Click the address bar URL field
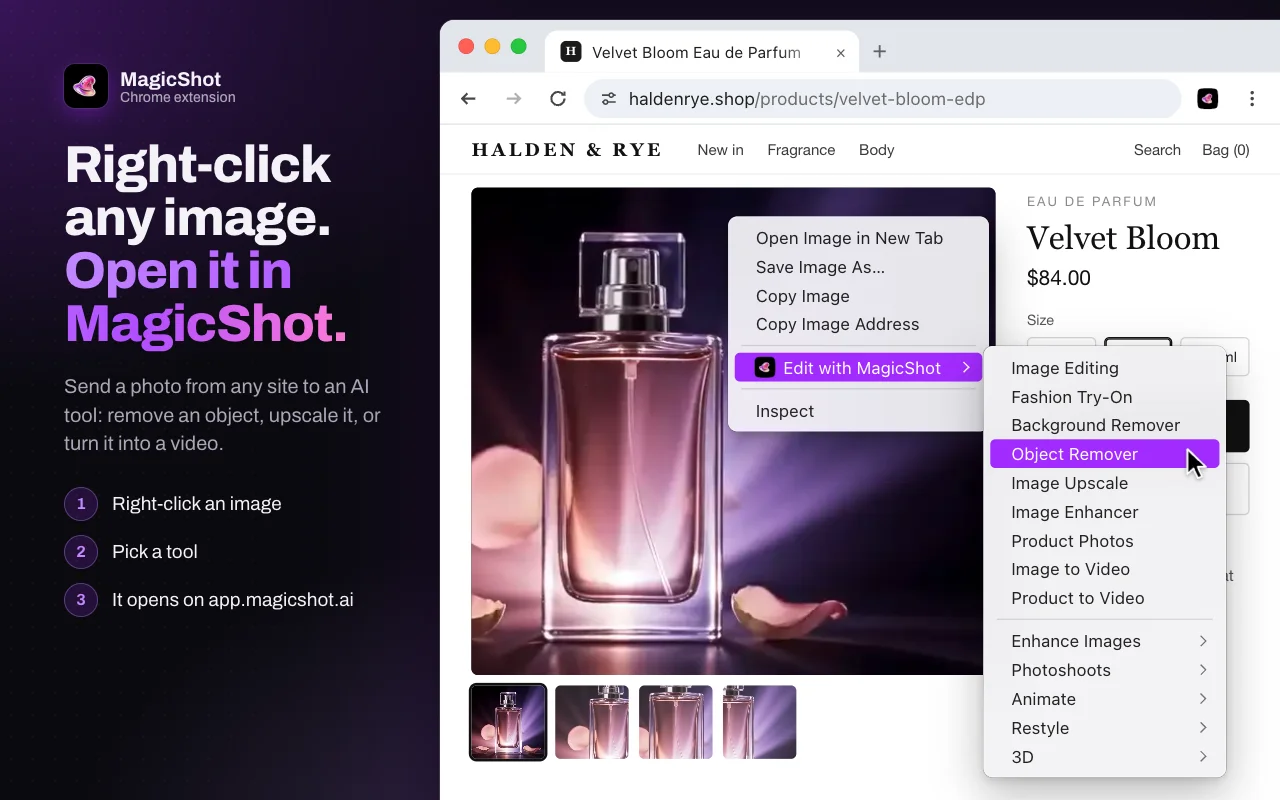Viewport: 1280px width, 800px height. click(x=883, y=99)
